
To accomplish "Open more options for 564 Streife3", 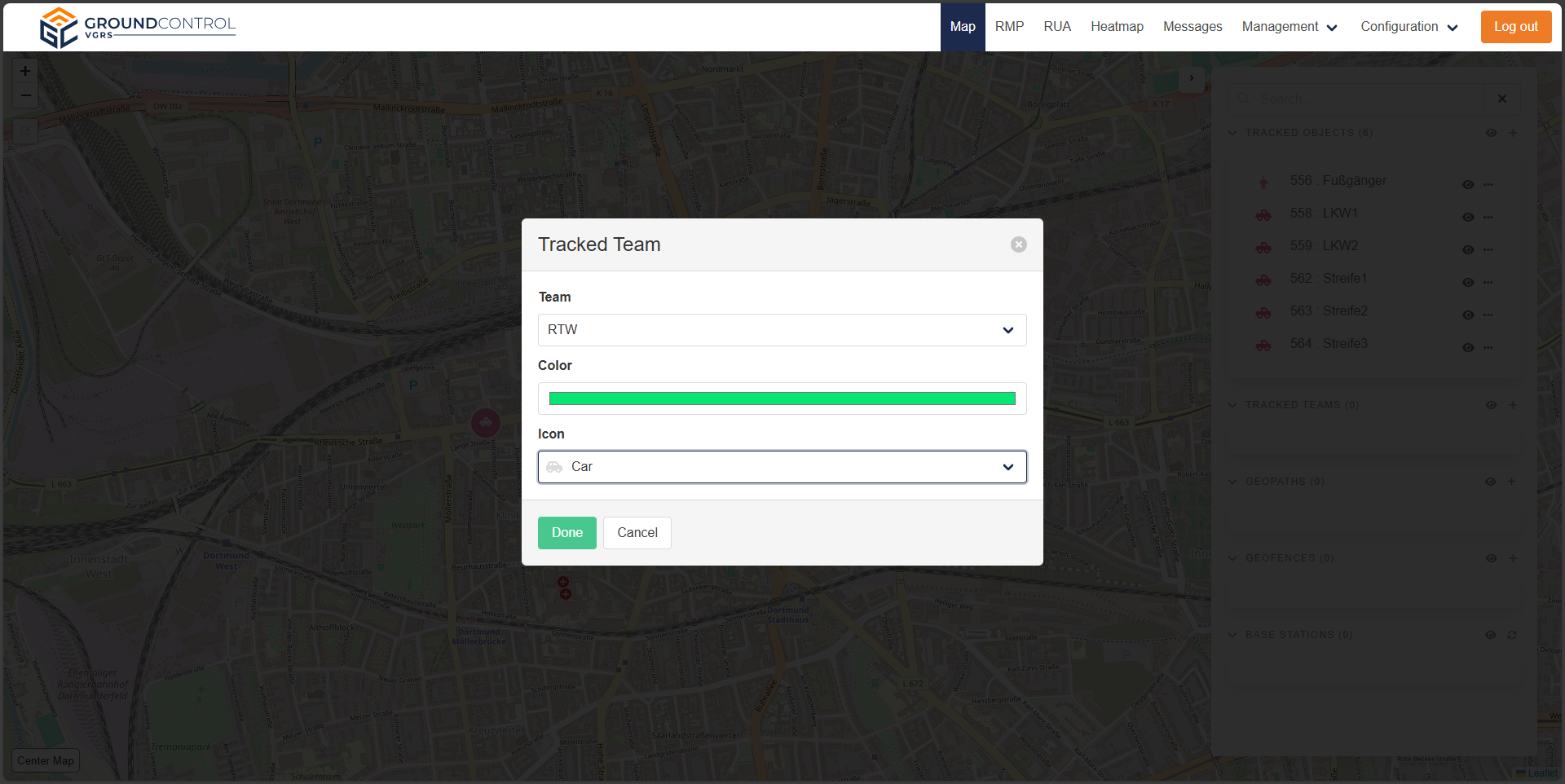I will tap(1488, 347).
